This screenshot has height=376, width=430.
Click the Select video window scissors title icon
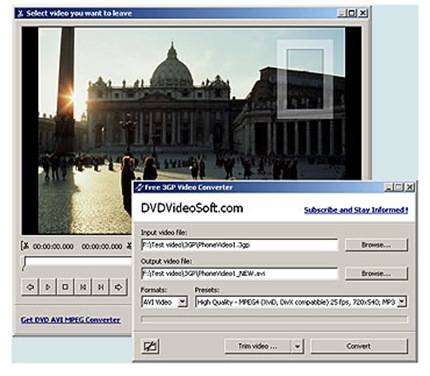21,14
